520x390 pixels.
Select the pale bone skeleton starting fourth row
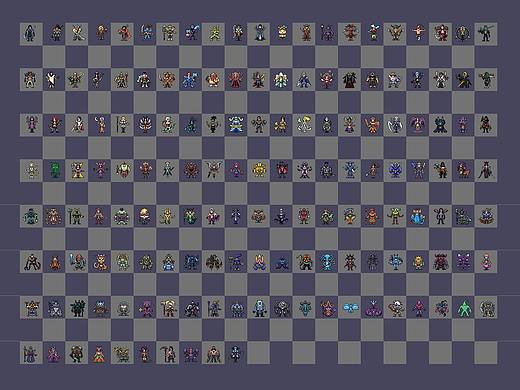[31, 170]
